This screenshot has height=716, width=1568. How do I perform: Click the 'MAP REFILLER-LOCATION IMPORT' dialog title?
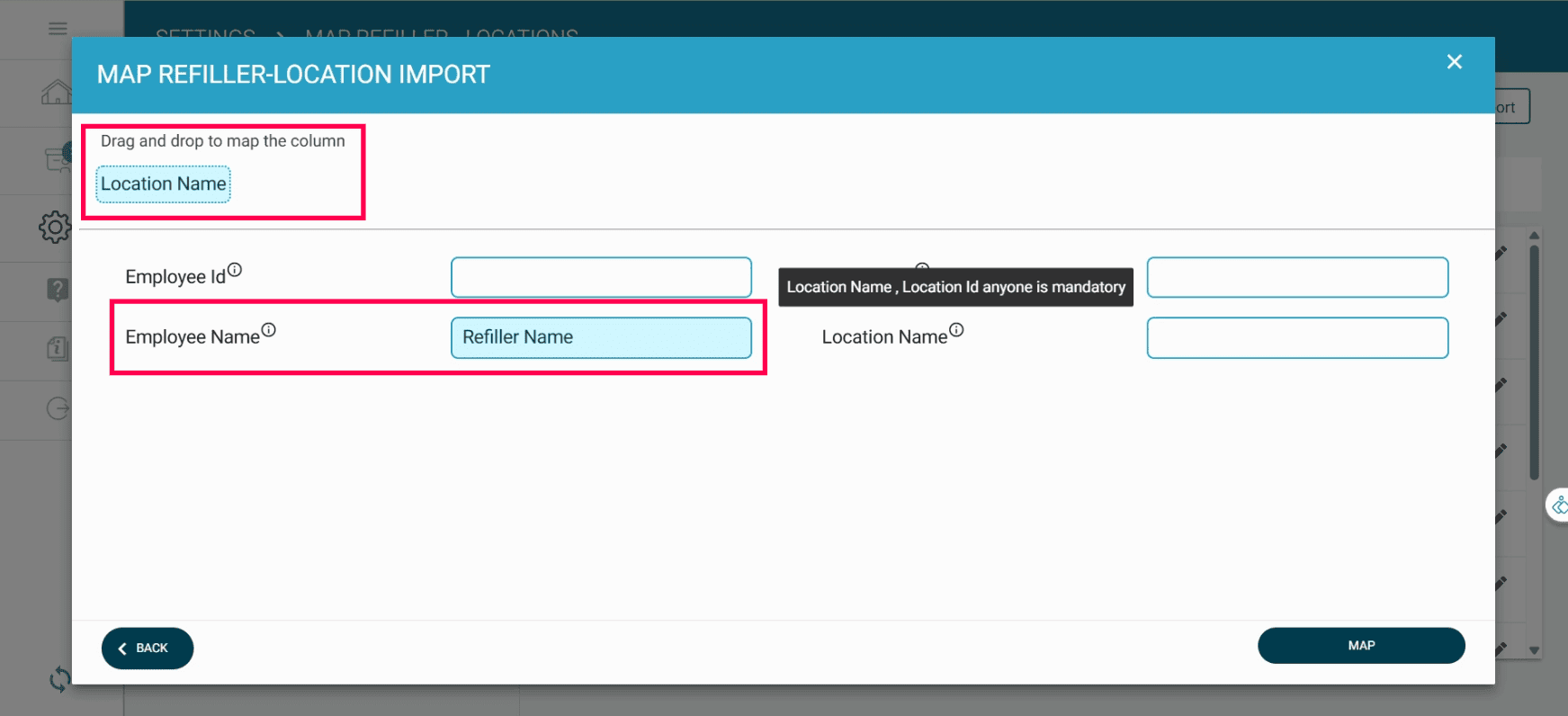[x=293, y=75]
